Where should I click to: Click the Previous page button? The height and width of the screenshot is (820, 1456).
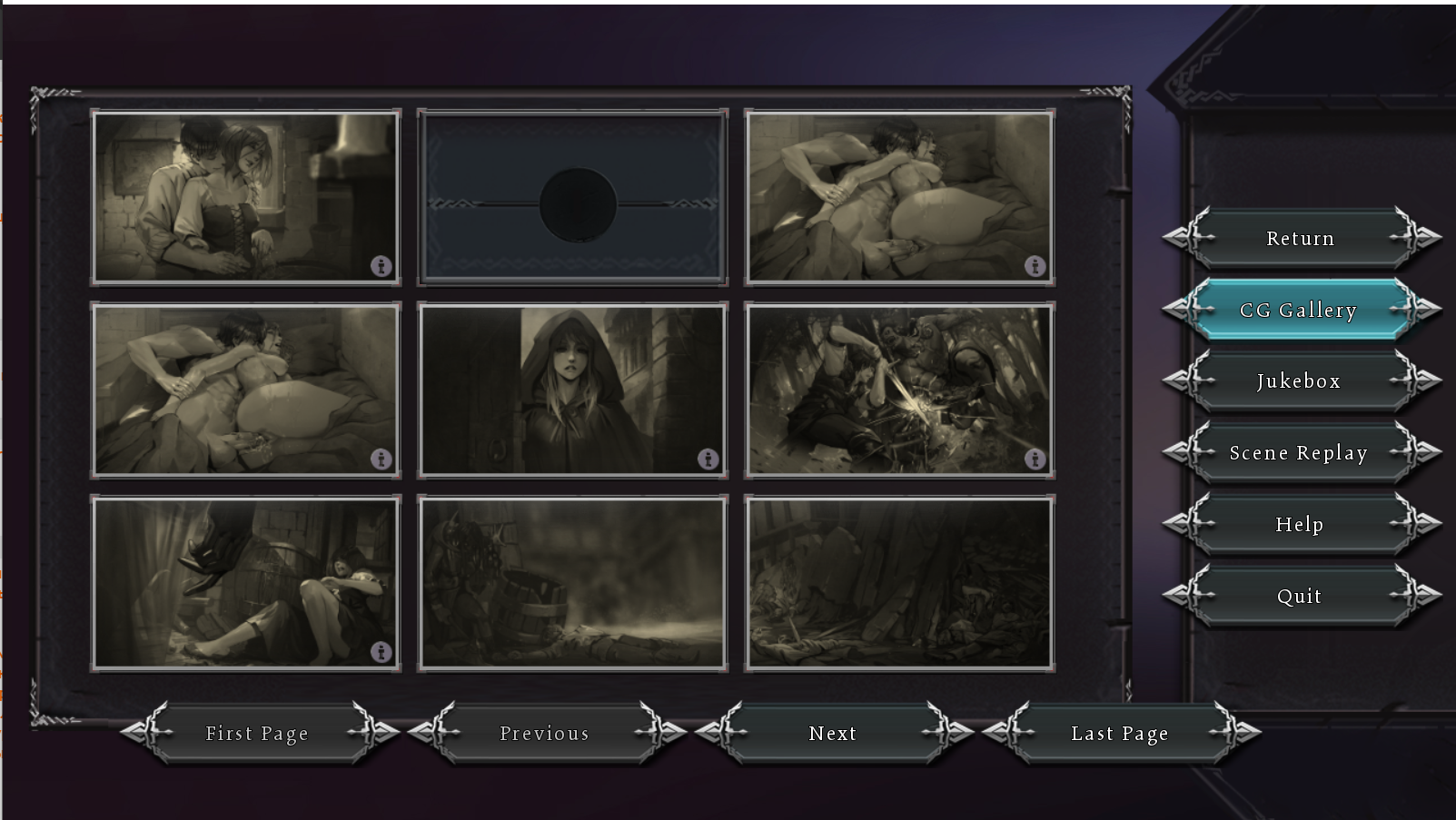(545, 733)
